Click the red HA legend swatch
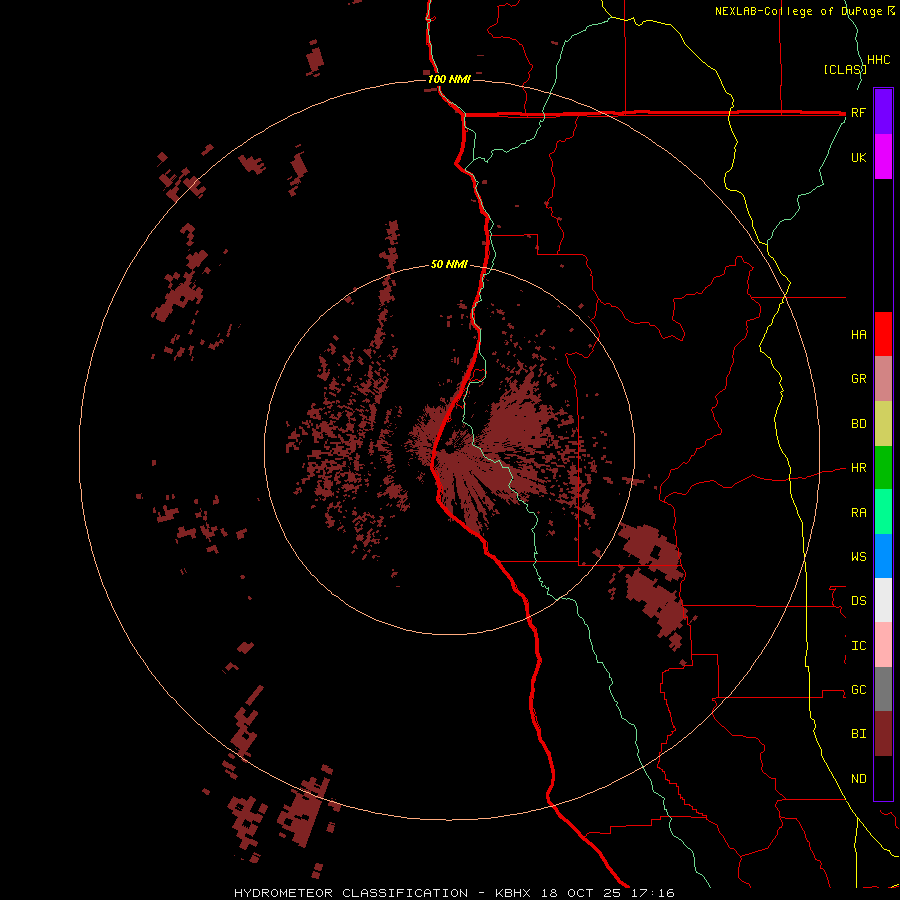Image resolution: width=900 pixels, height=900 pixels. (883, 334)
